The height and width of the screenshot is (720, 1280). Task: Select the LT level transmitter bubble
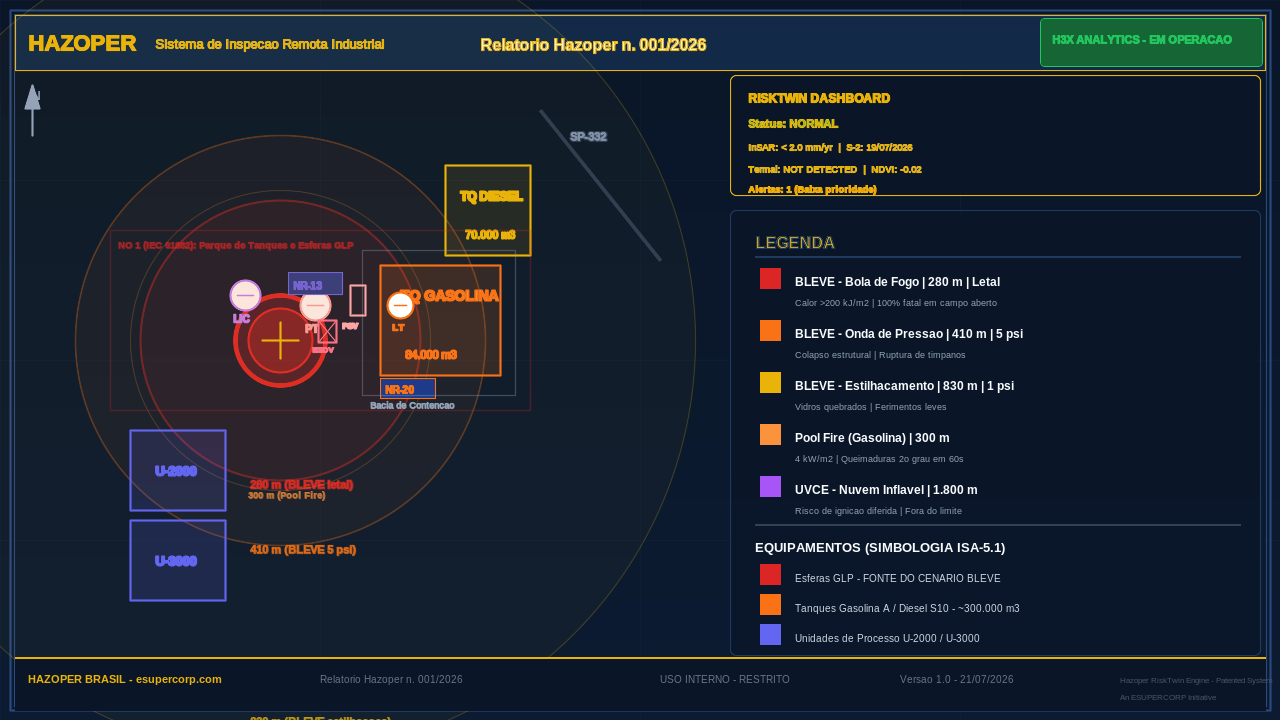pyautogui.click(x=400, y=305)
